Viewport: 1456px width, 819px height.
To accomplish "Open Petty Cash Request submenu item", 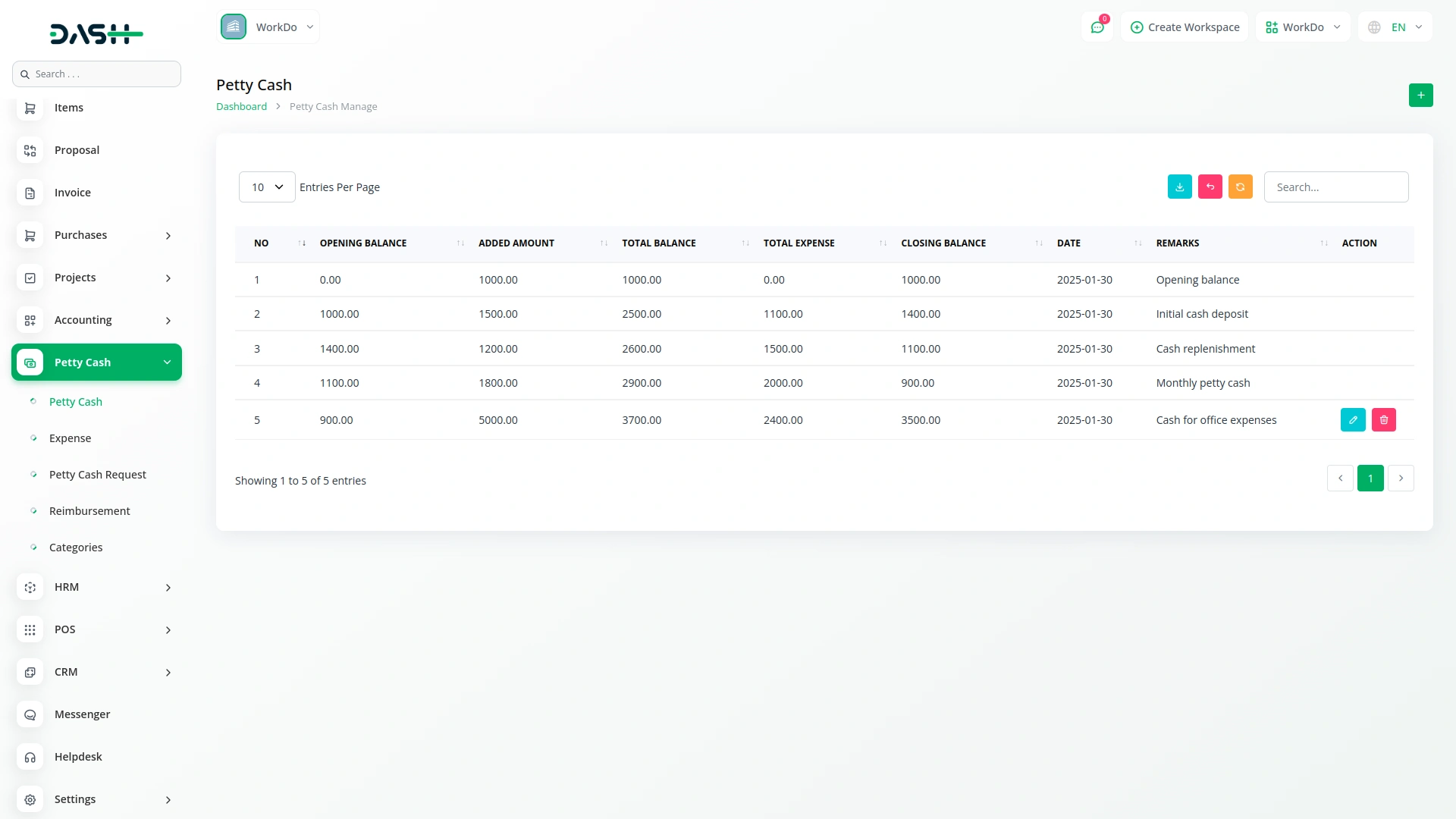I will pos(97,475).
